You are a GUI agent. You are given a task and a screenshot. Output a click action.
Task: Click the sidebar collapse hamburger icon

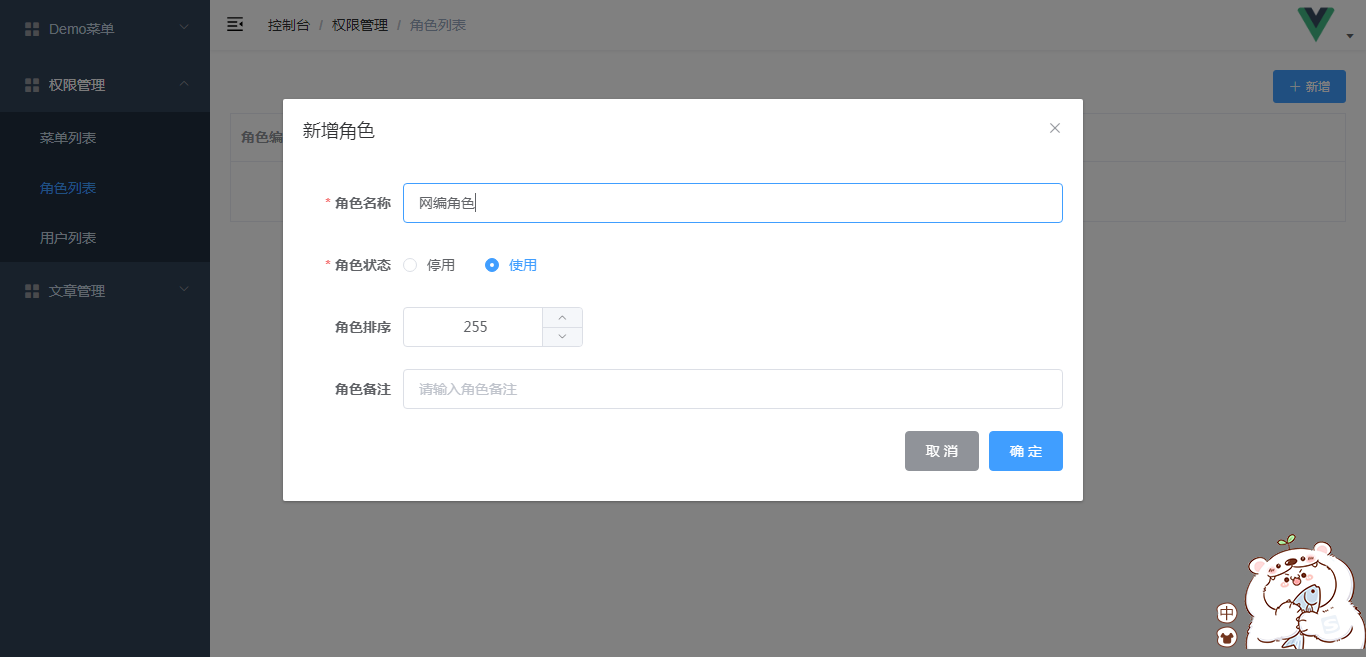click(x=235, y=24)
